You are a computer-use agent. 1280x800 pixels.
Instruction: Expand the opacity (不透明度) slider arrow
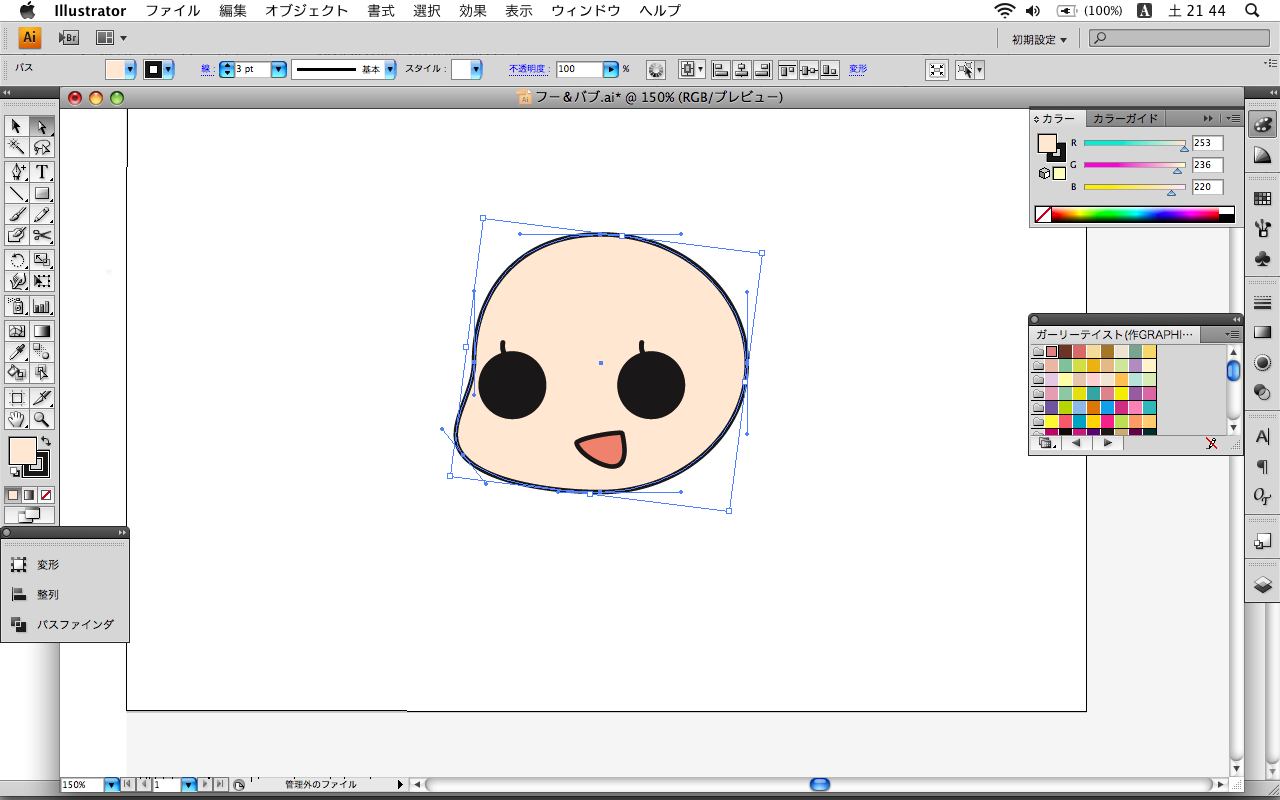click(610, 69)
